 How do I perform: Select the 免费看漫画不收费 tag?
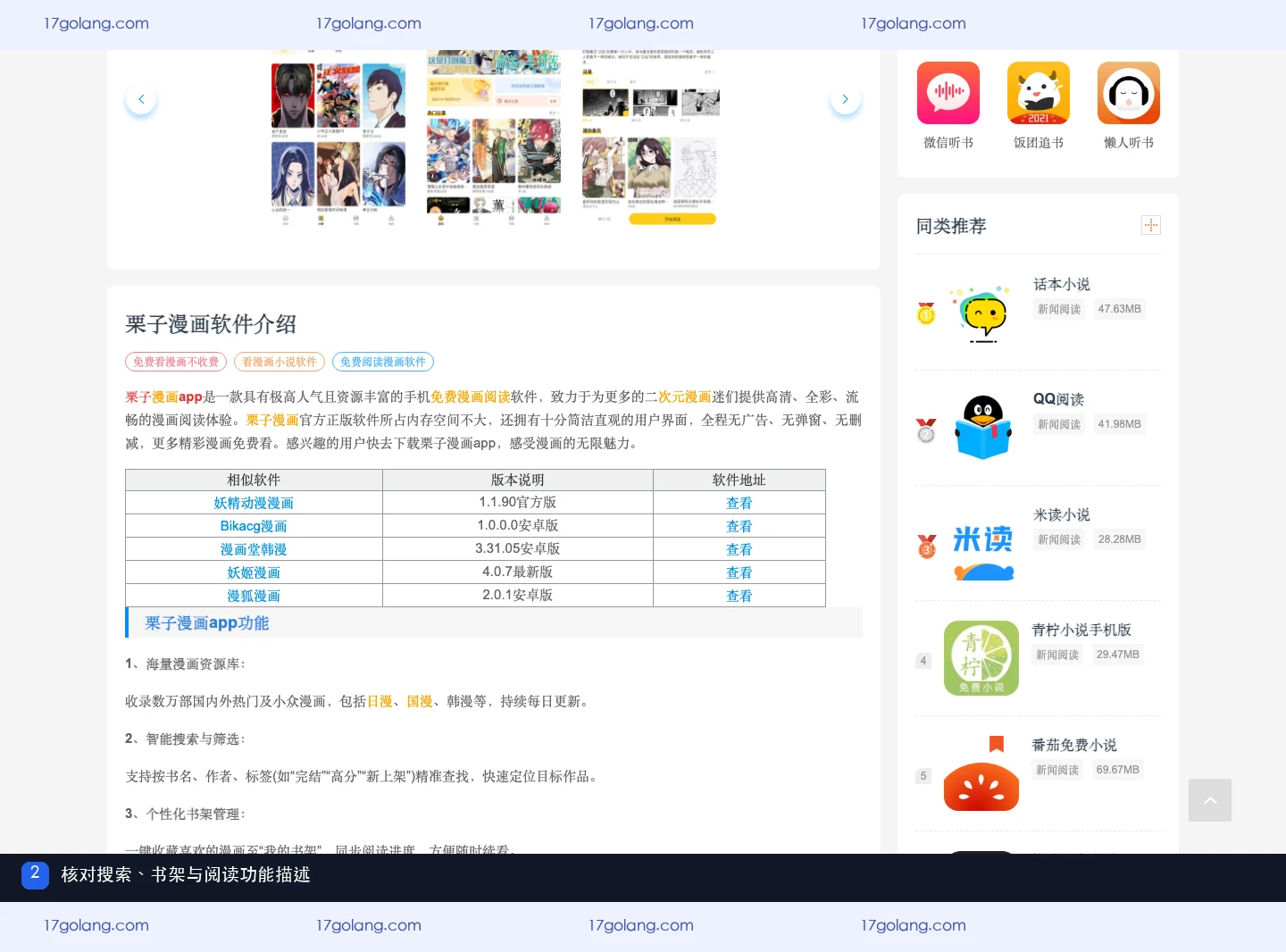coord(176,362)
